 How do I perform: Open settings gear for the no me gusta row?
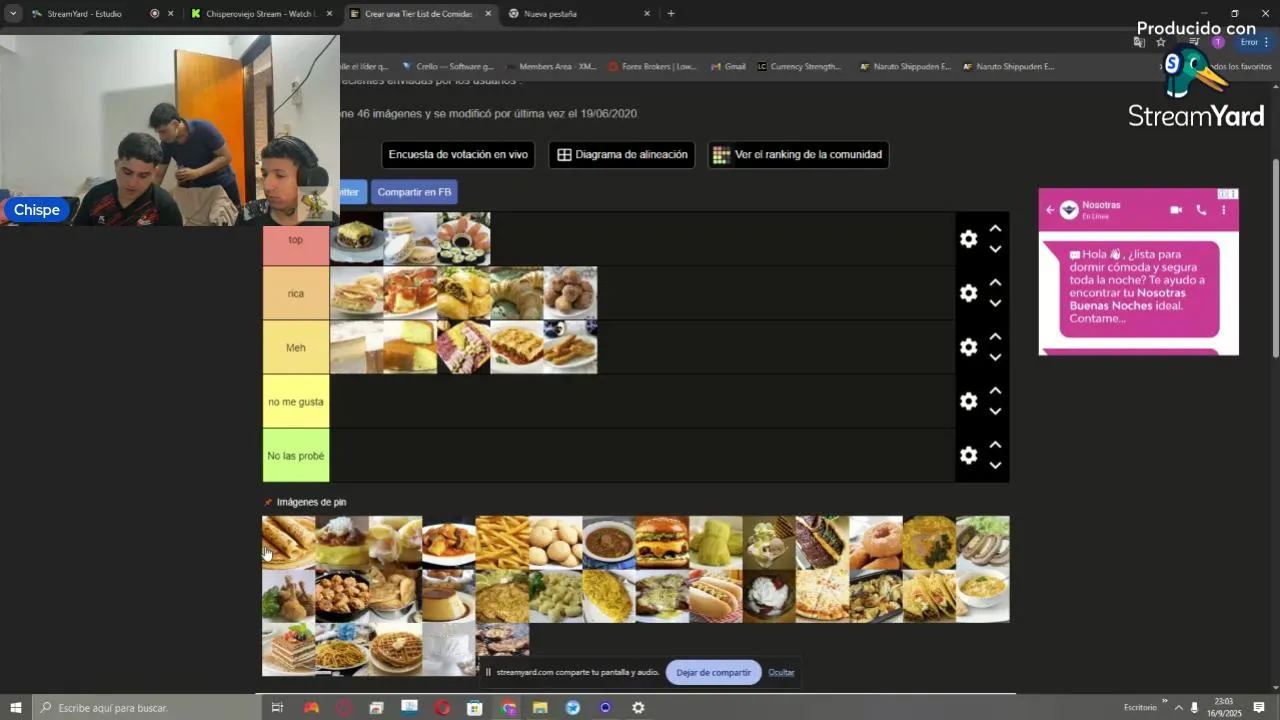point(968,401)
